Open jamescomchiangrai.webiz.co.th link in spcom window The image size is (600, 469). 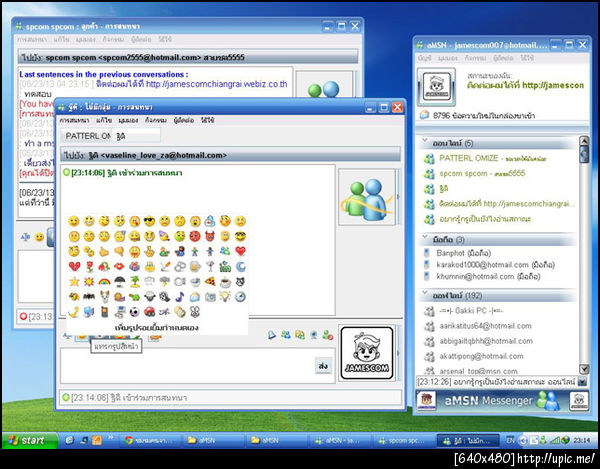[x=216, y=84]
